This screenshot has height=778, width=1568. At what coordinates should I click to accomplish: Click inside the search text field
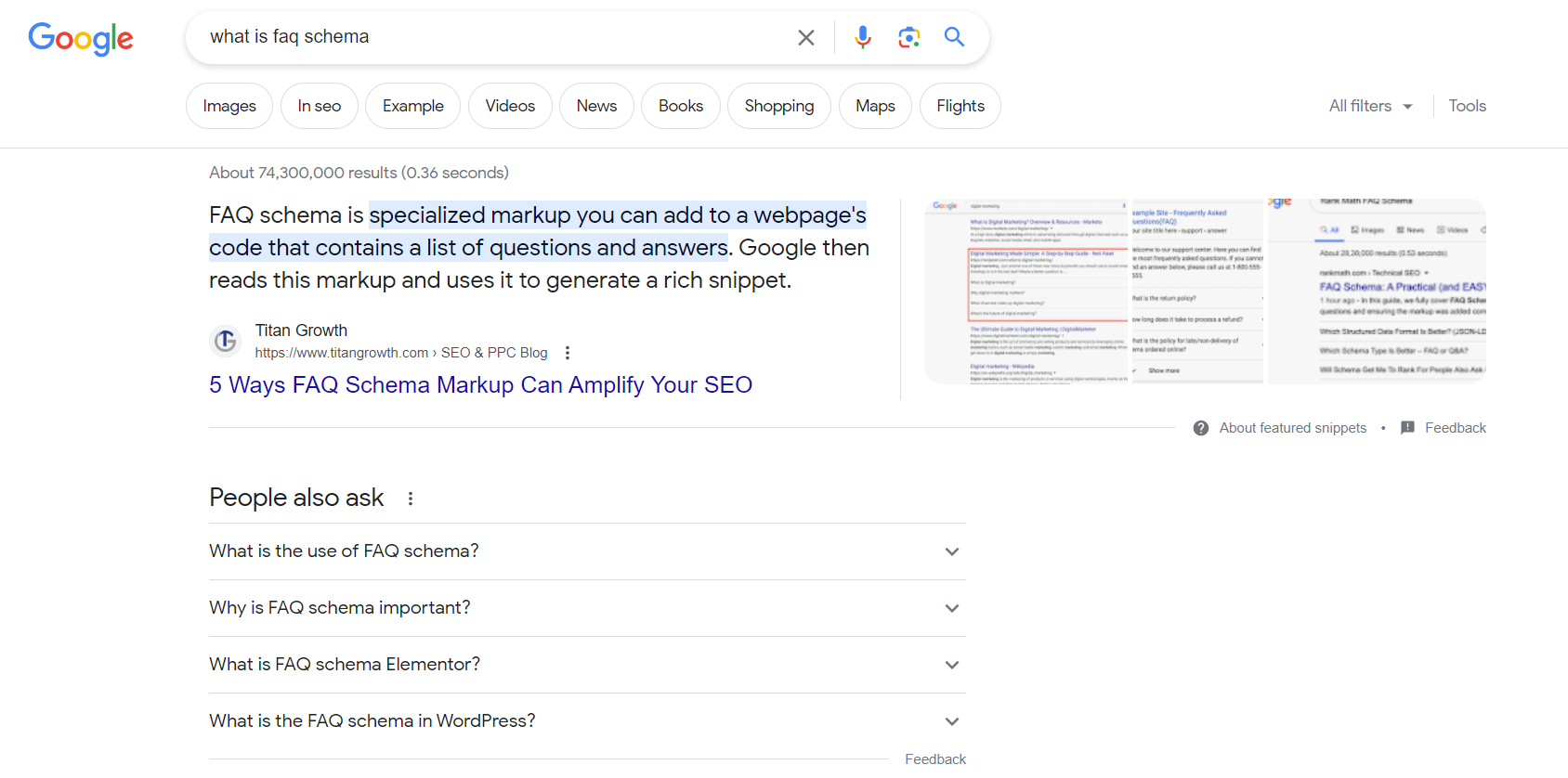492,37
